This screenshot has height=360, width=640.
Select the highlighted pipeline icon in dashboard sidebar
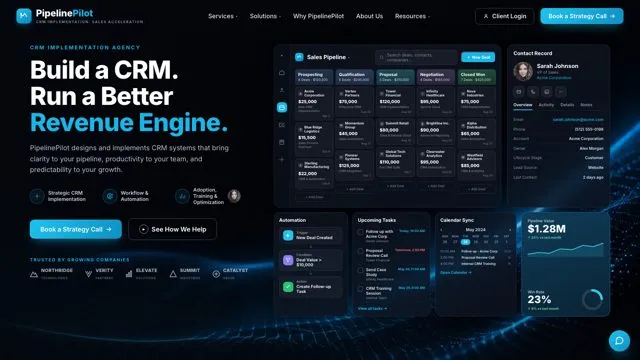click(282, 107)
